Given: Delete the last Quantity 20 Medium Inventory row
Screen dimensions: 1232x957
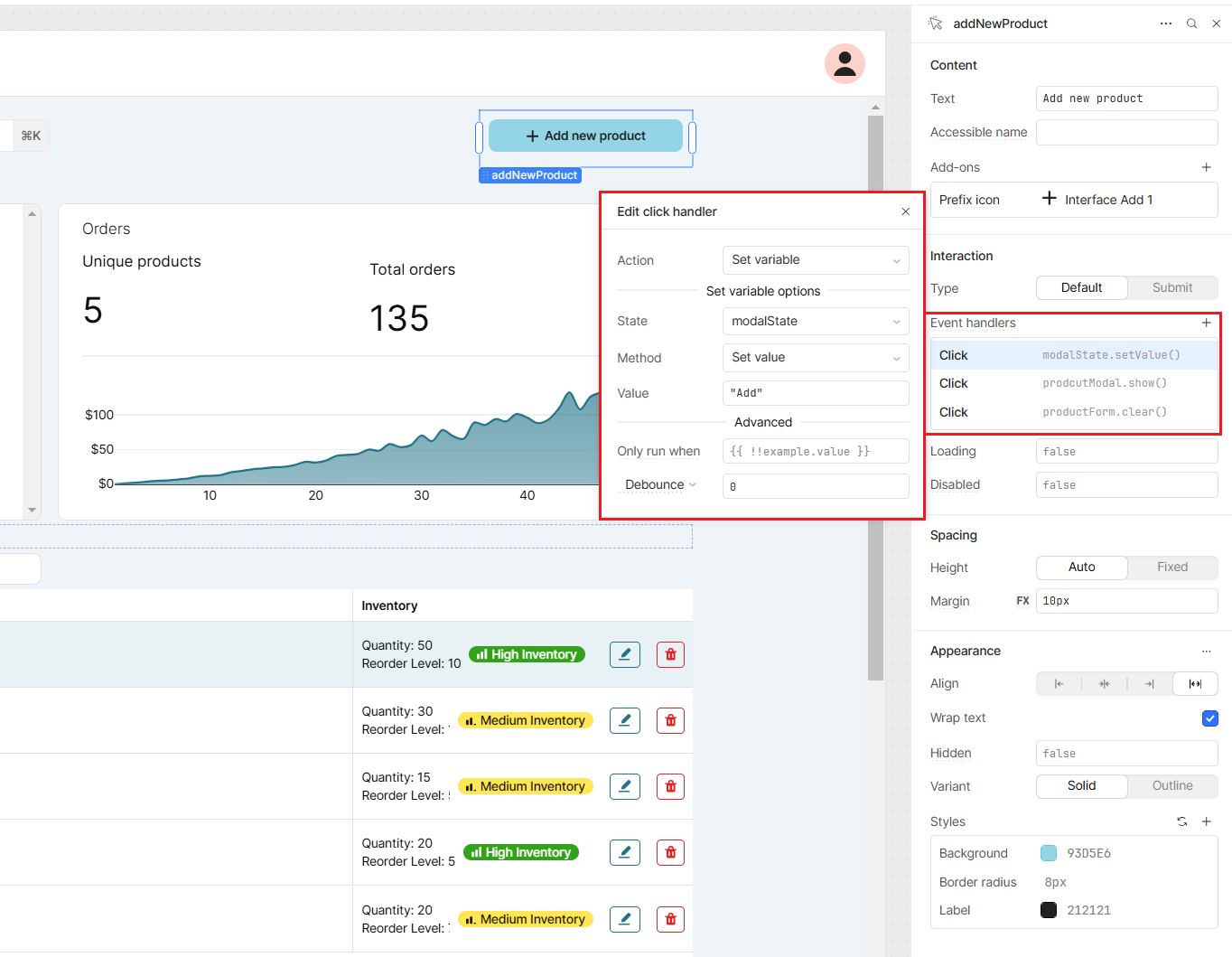Looking at the screenshot, I should (x=670, y=919).
